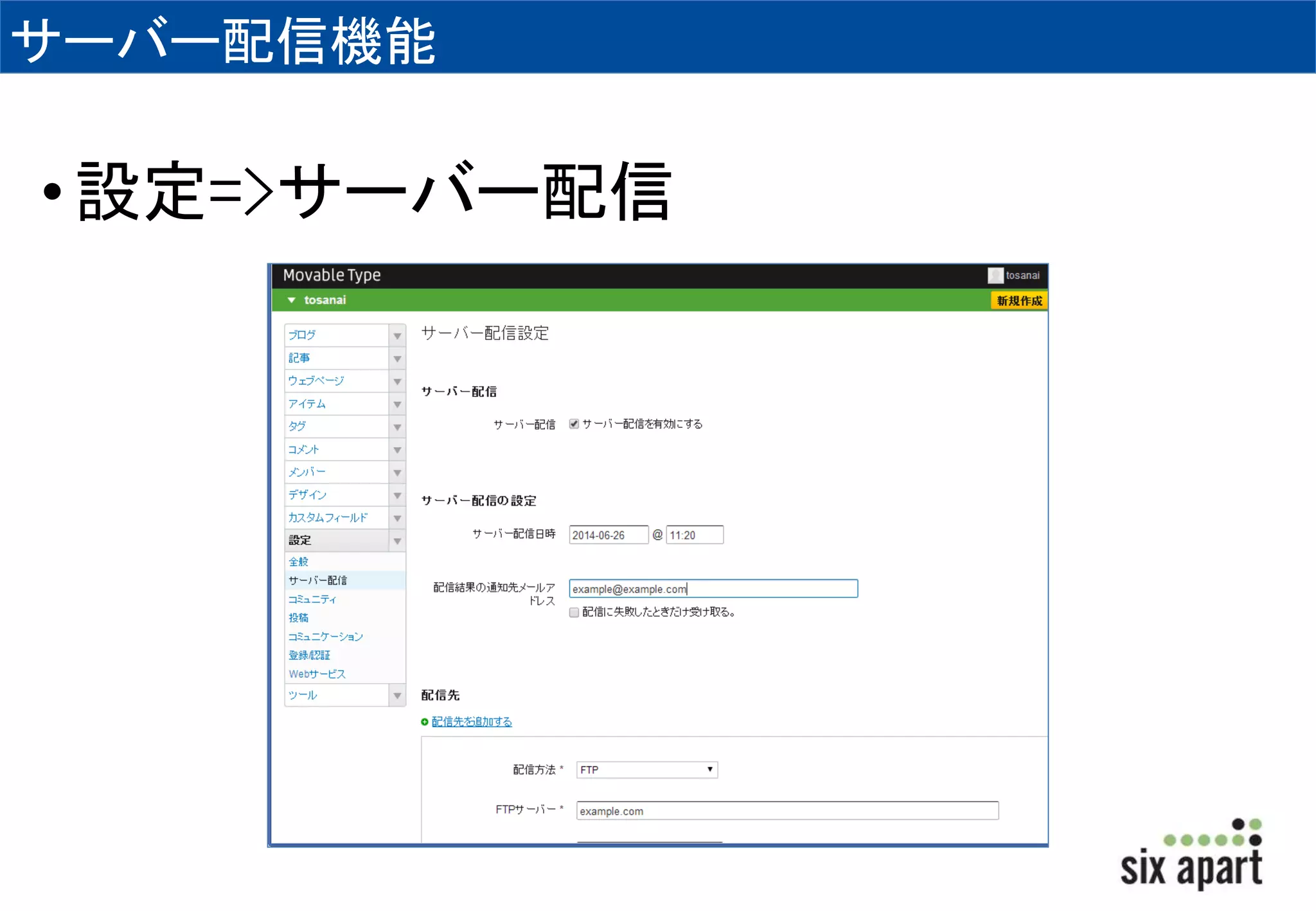This screenshot has width=1316, height=911.
Task: Expand the カスタムフィールド menu arrow
Action: click(x=397, y=518)
